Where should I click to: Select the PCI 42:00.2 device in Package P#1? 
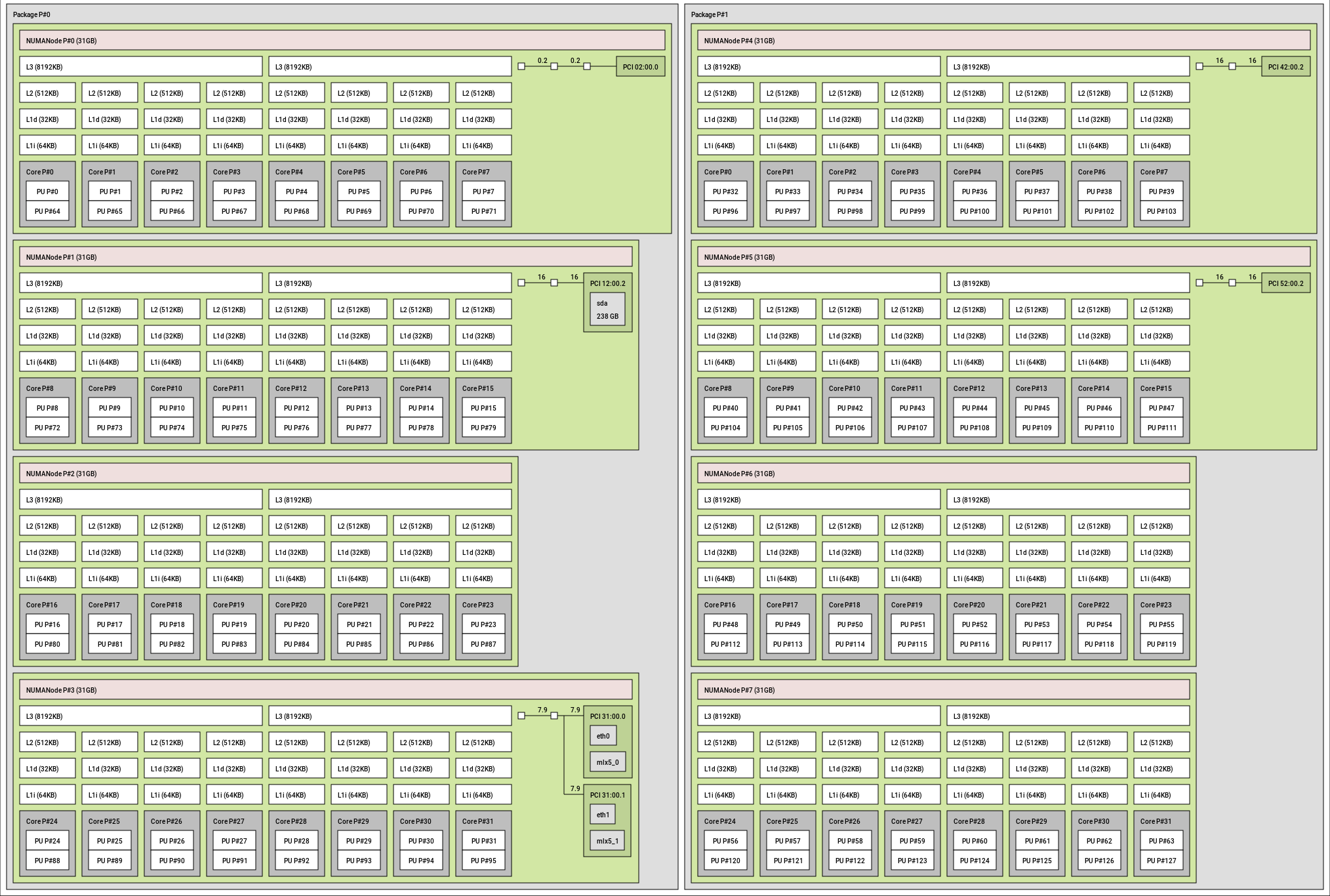[x=1287, y=66]
